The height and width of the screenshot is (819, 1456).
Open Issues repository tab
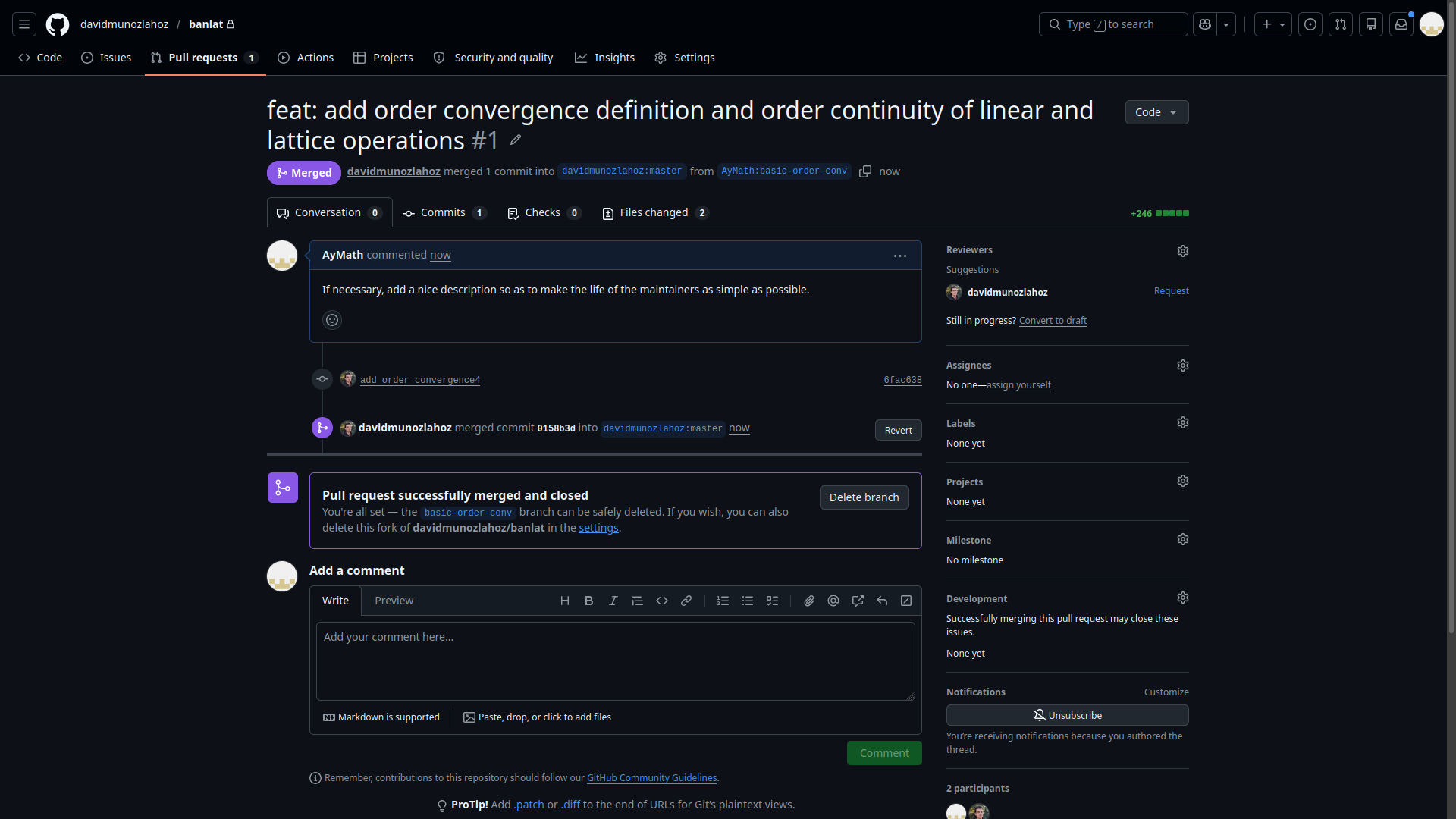point(106,58)
